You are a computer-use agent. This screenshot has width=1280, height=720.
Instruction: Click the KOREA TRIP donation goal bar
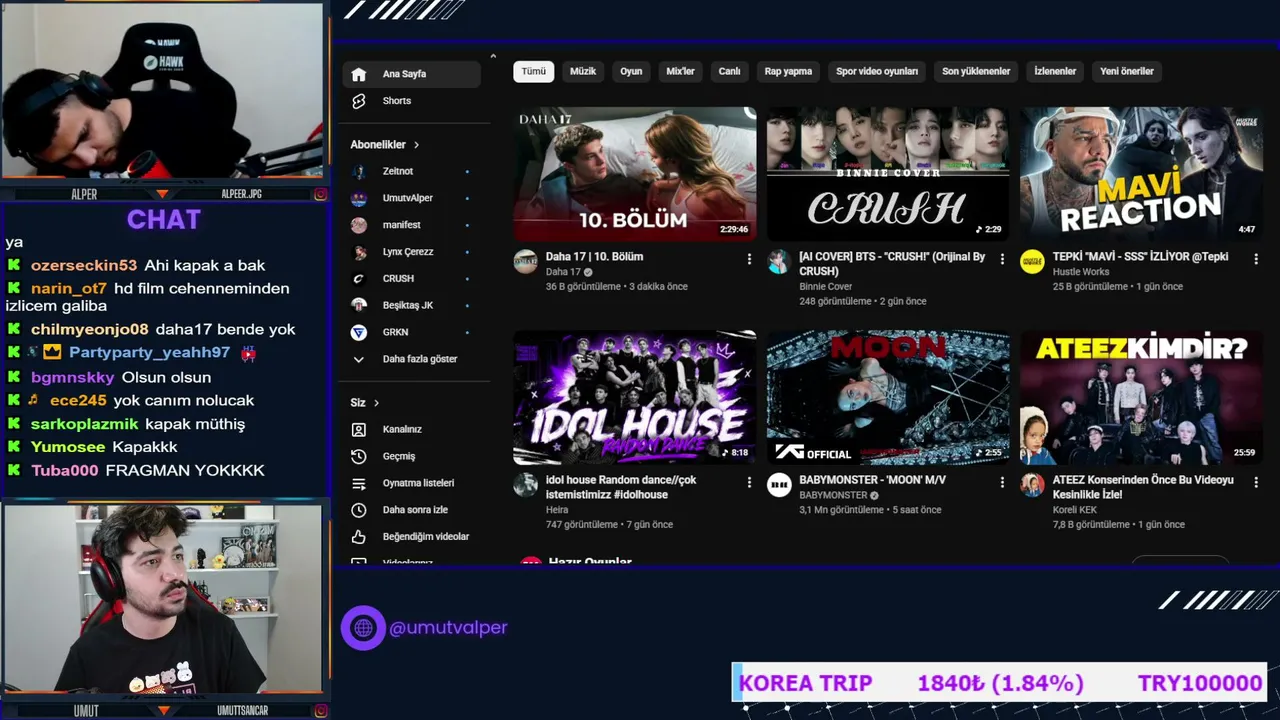click(x=1000, y=683)
